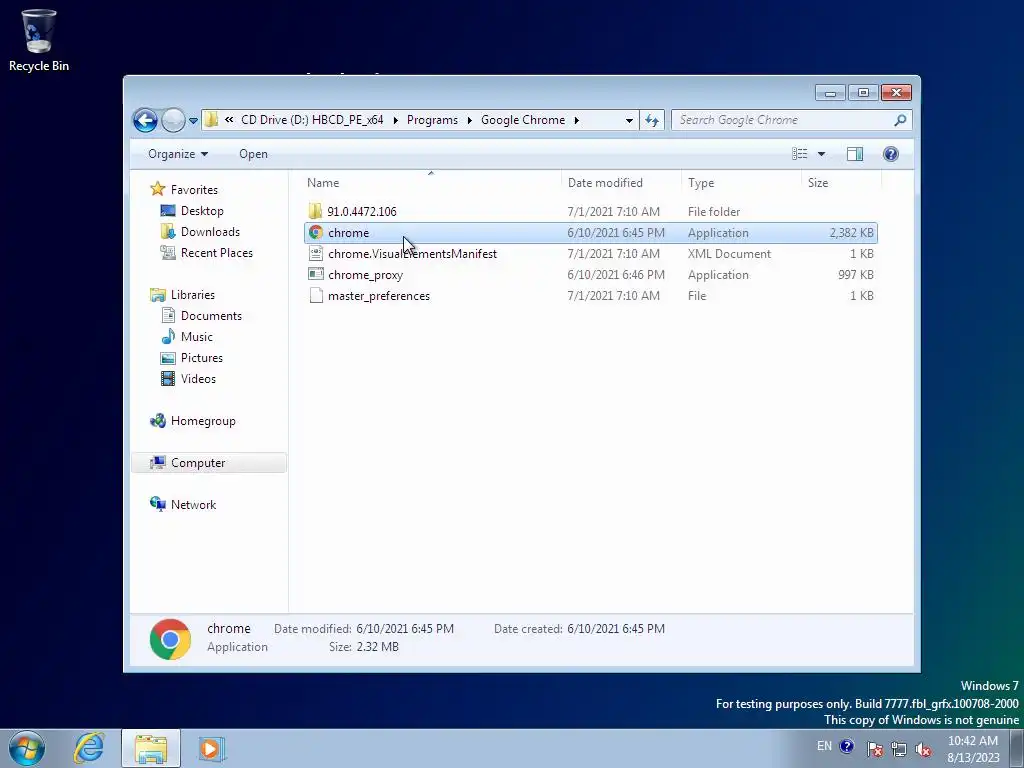Open the recent pages dropdown arrow
Screen dimensions: 1024x768
coord(193,121)
